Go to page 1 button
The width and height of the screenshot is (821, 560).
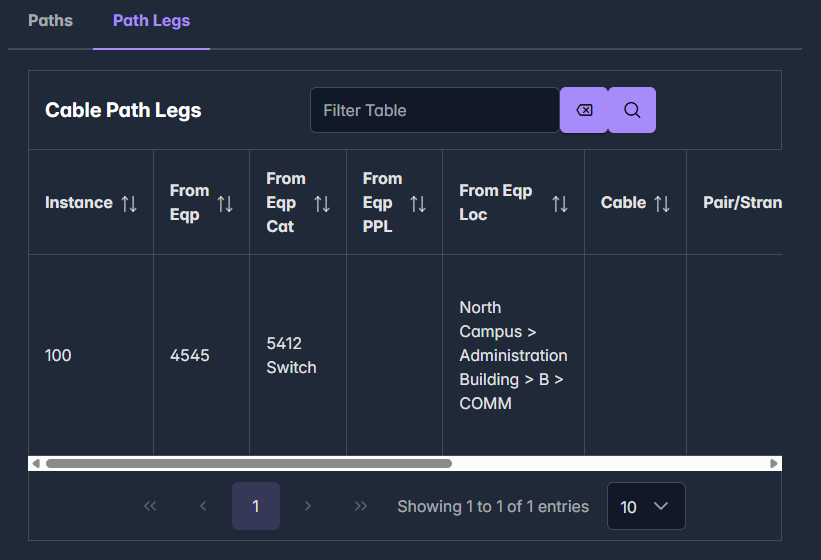256,506
